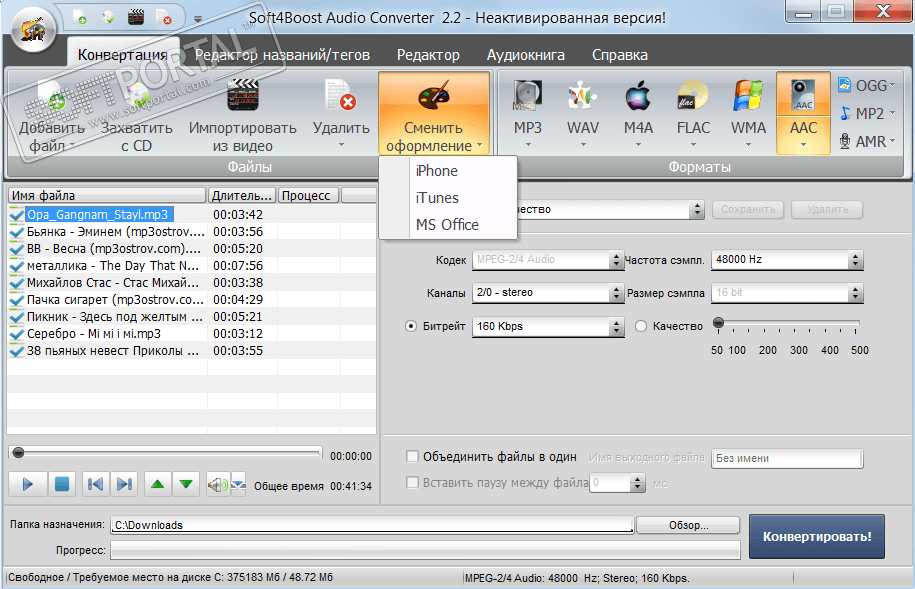The image size is (915, 589).
Task: Switch to Редактор tab
Action: point(428,55)
